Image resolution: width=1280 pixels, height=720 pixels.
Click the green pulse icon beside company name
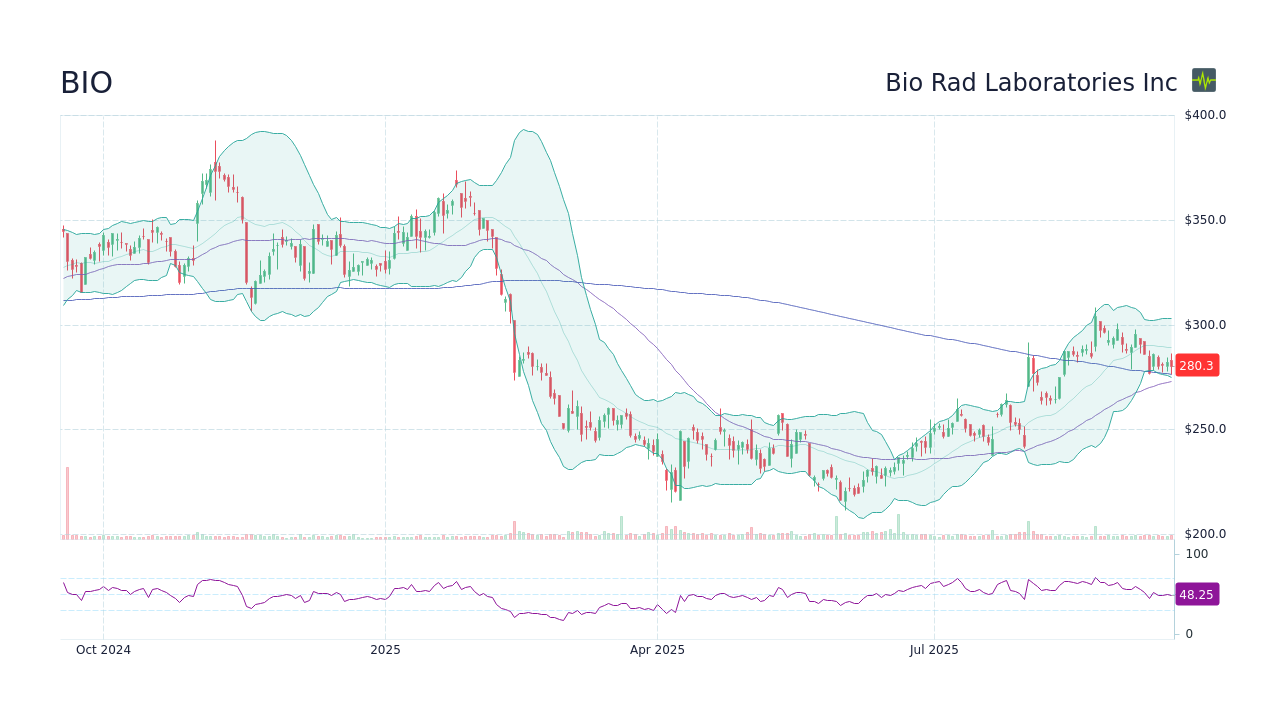pyautogui.click(x=1204, y=80)
